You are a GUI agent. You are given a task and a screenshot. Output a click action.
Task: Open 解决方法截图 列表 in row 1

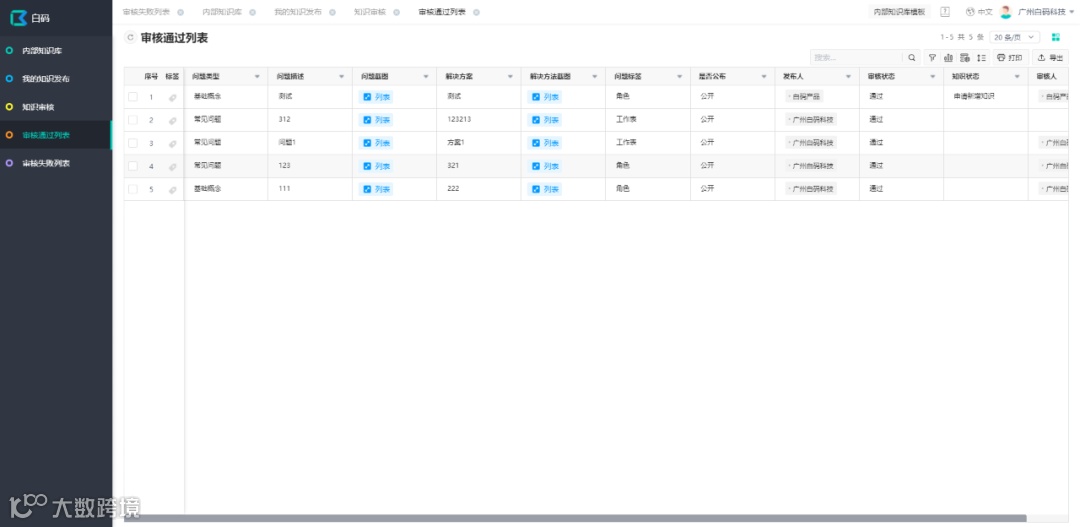545,97
